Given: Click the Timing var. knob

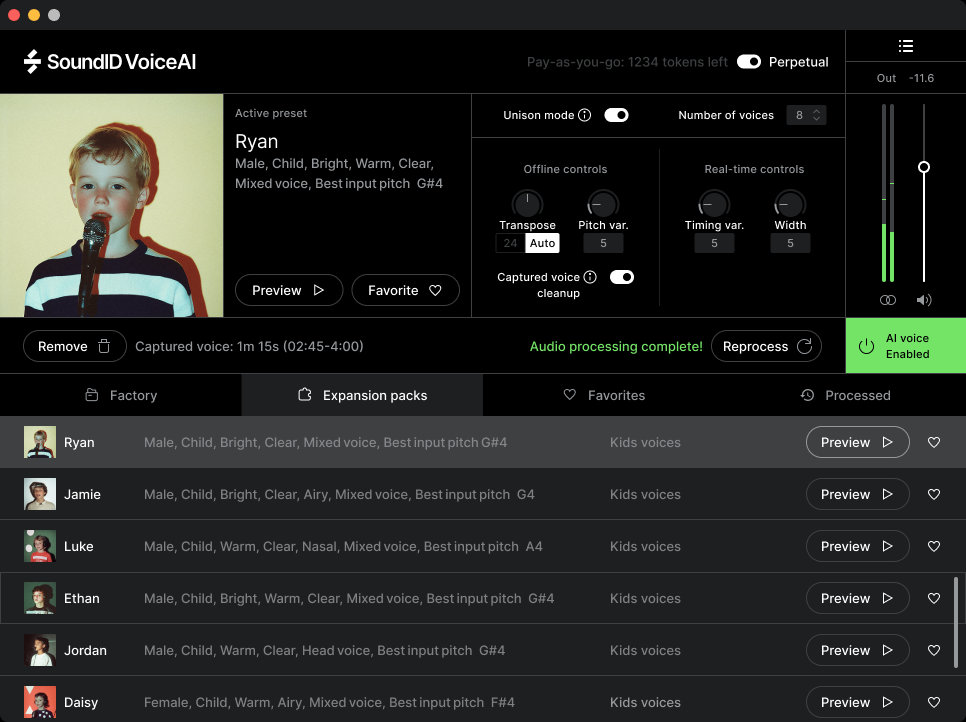Looking at the screenshot, I should pyautogui.click(x=714, y=203).
